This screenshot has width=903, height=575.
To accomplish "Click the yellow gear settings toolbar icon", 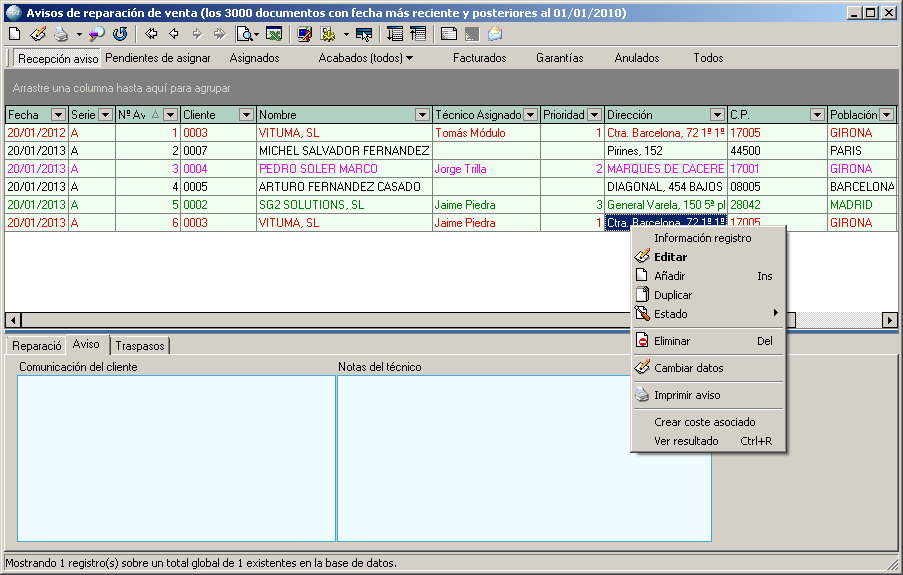I will 328,34.
